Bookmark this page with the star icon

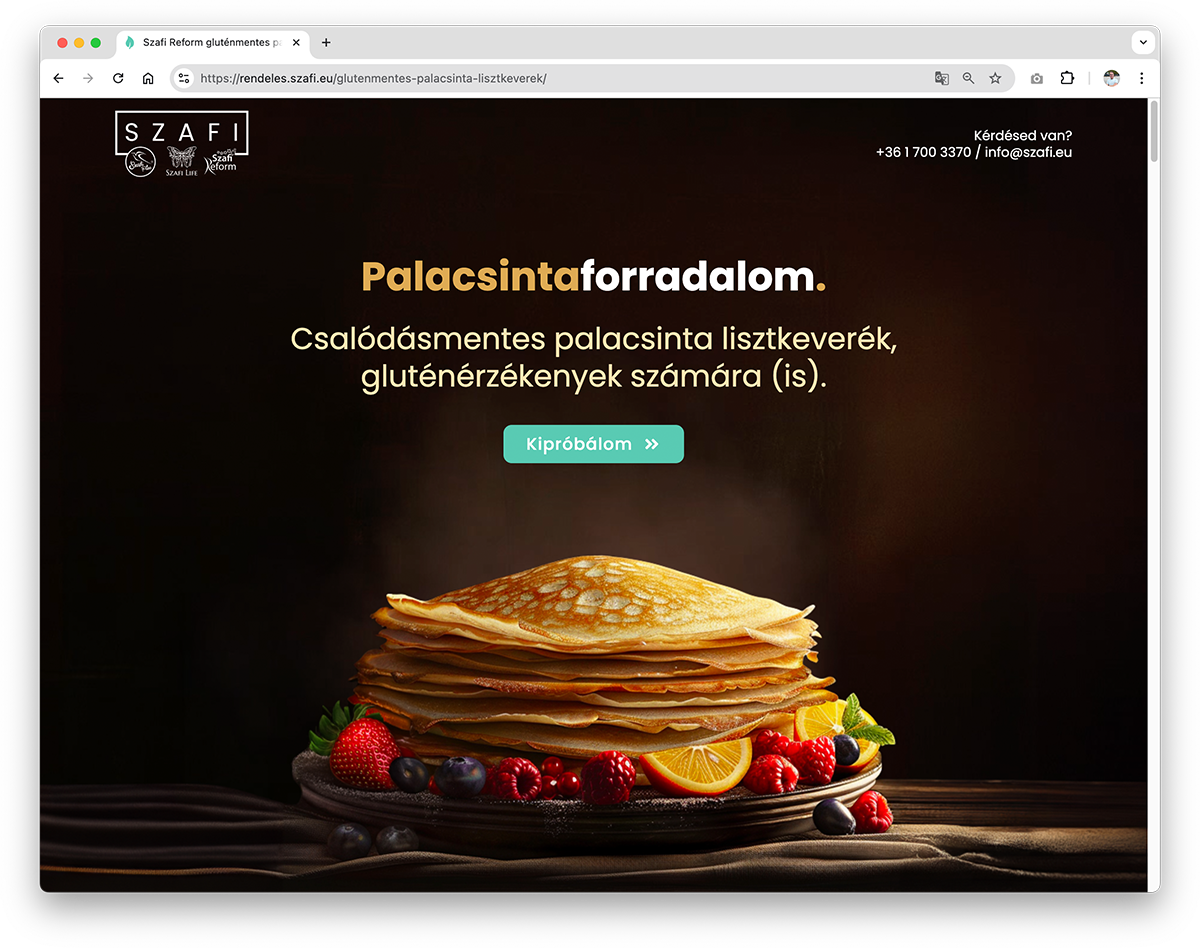pos(995,78)
